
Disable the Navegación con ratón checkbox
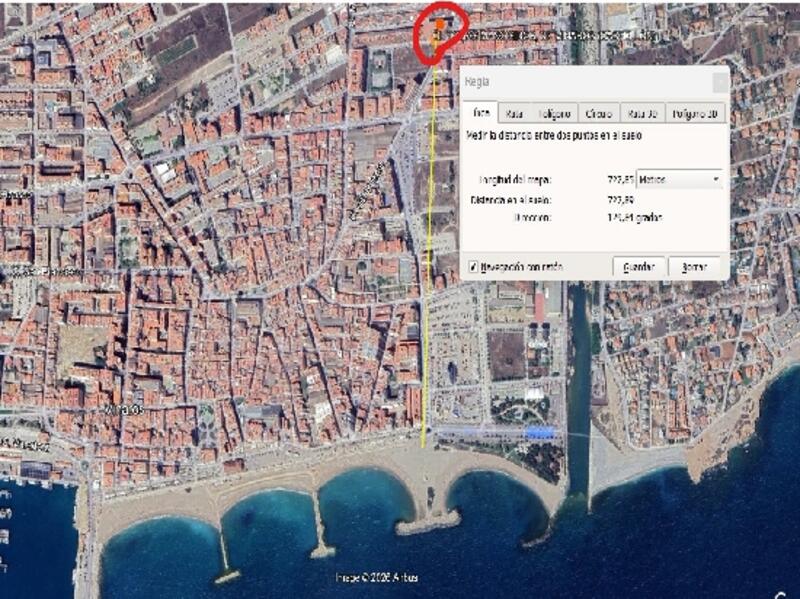pyautogui.click(x=472, y=264)
